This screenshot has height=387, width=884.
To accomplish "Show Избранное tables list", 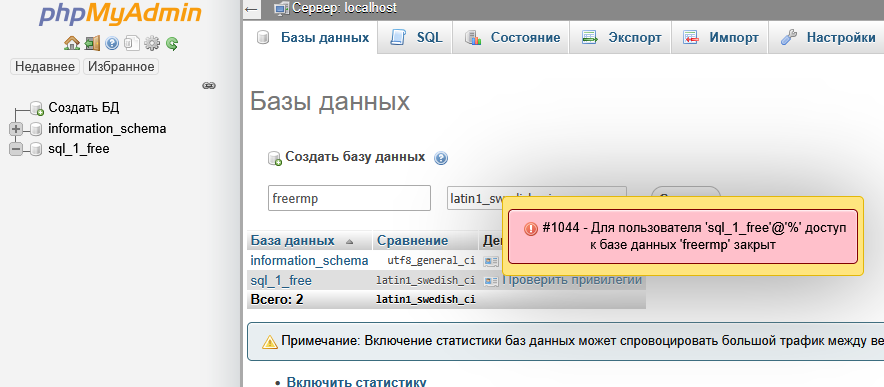I will pos(121,67).
